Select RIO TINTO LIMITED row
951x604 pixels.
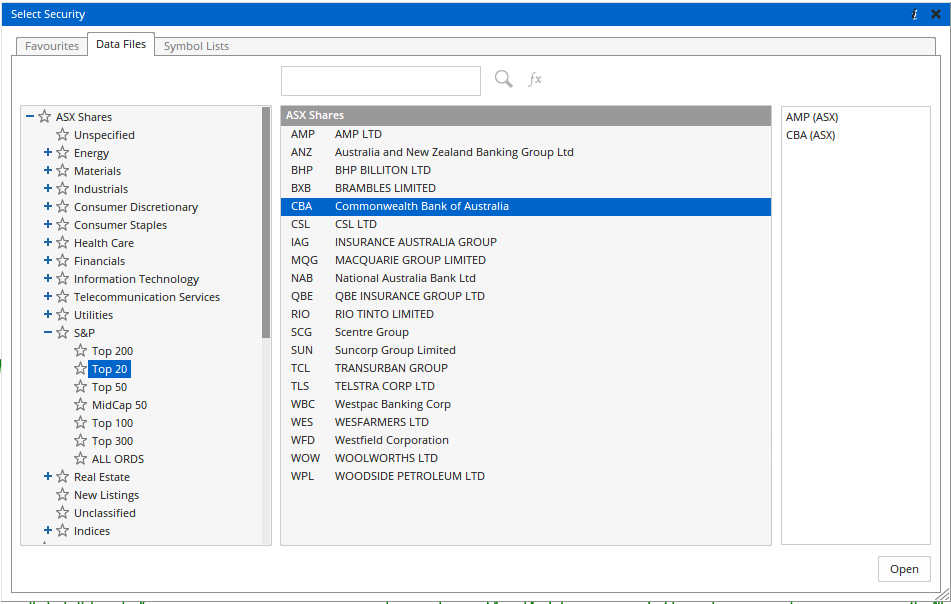pos(526,314)
